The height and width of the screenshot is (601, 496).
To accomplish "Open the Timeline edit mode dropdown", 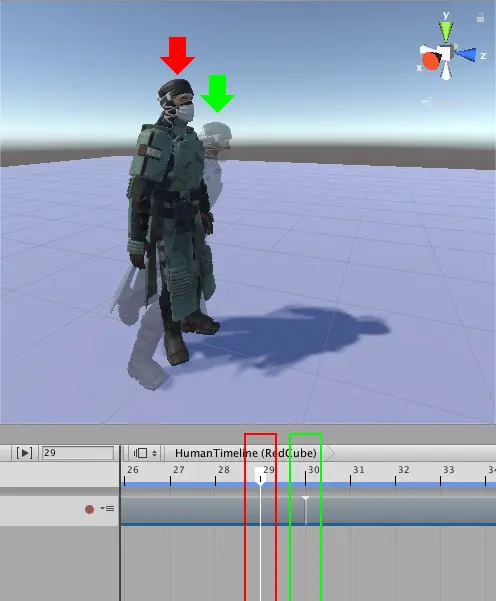I will [x=145, y=453].
